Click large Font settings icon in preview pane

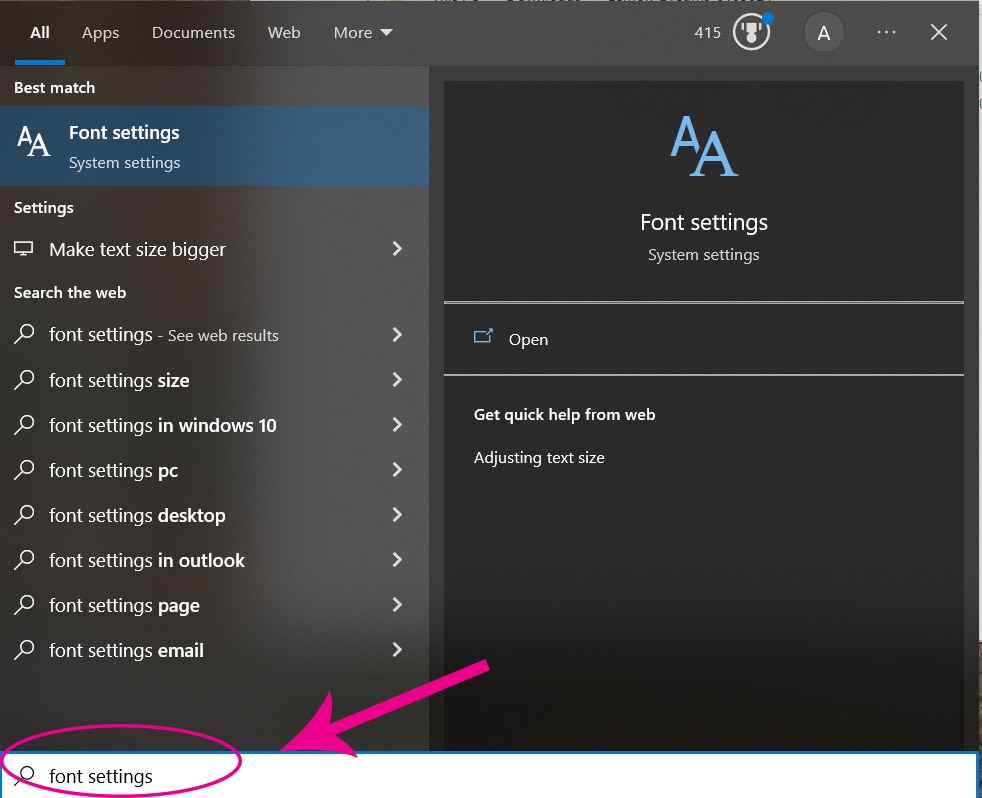pyautogui.click(x=704, y=146)
